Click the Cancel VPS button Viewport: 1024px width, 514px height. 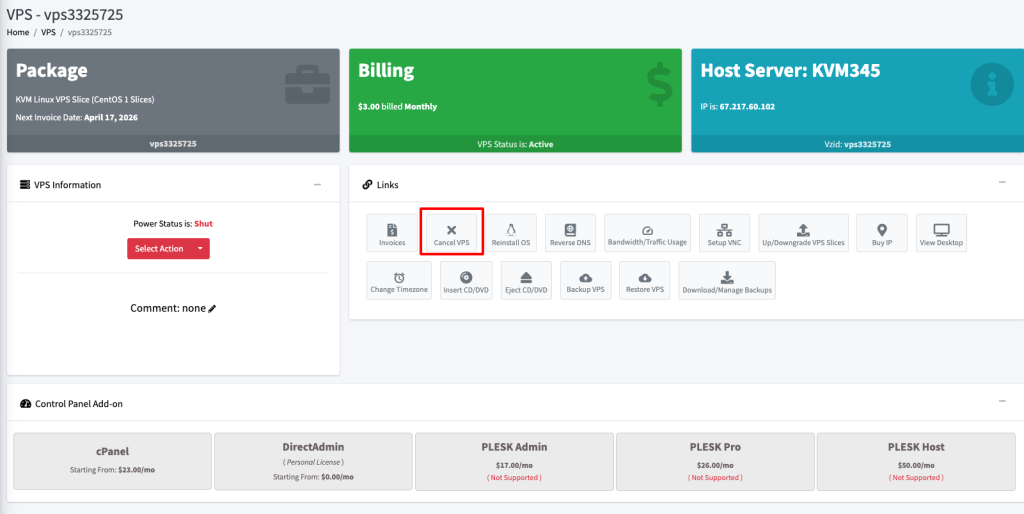click(x=451, y=233)
